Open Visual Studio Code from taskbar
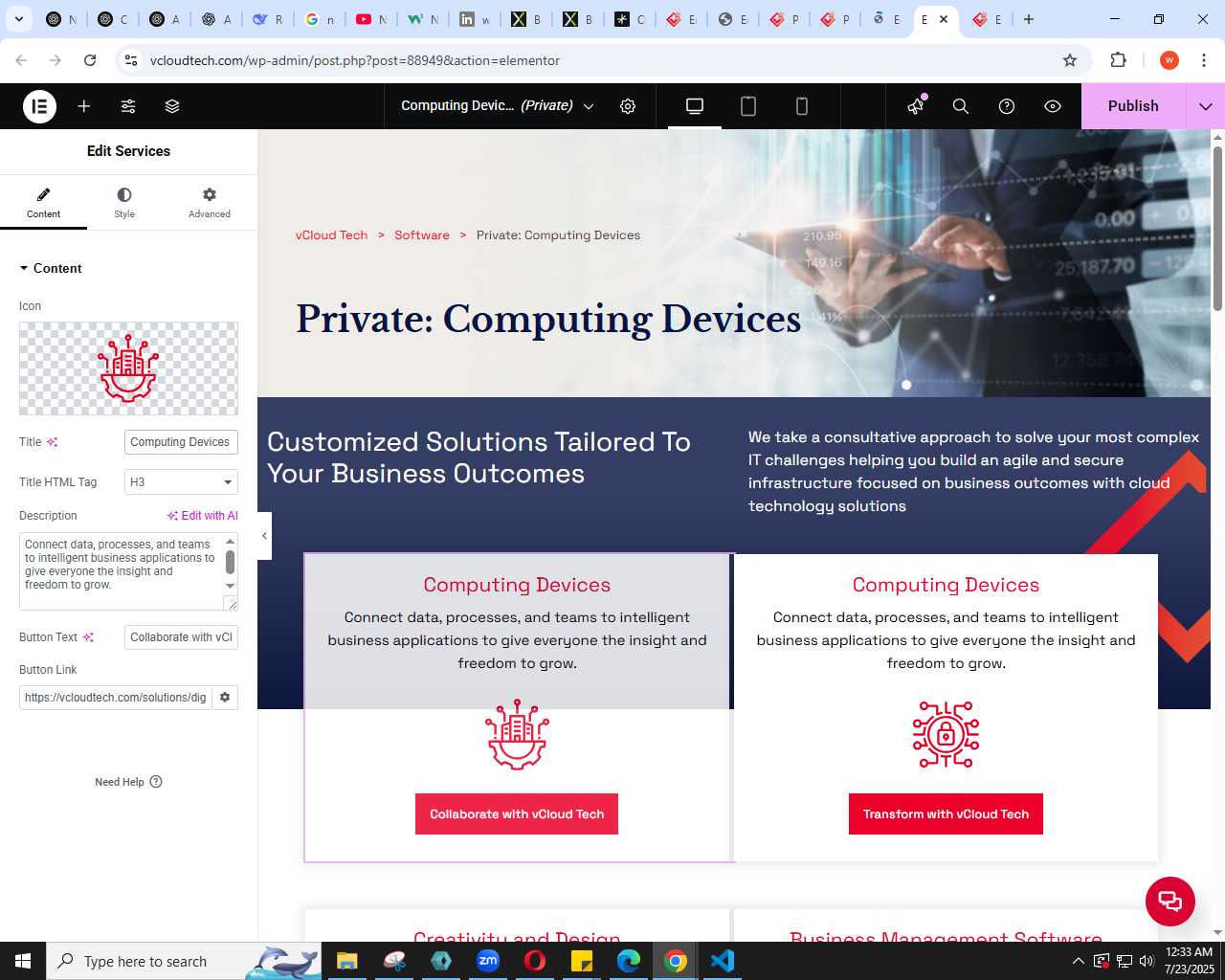This screenshot has height=980, width=1225. (x=723, y=961)
